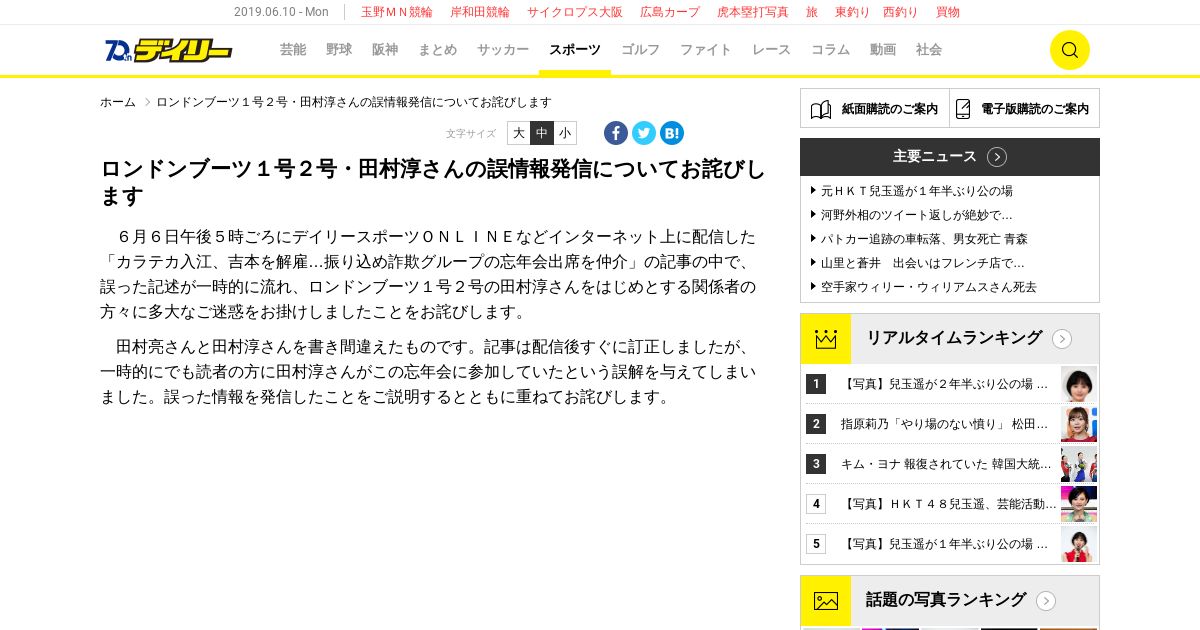Click thumbnail photo for ranking 1

click(x=1079, y=384)
